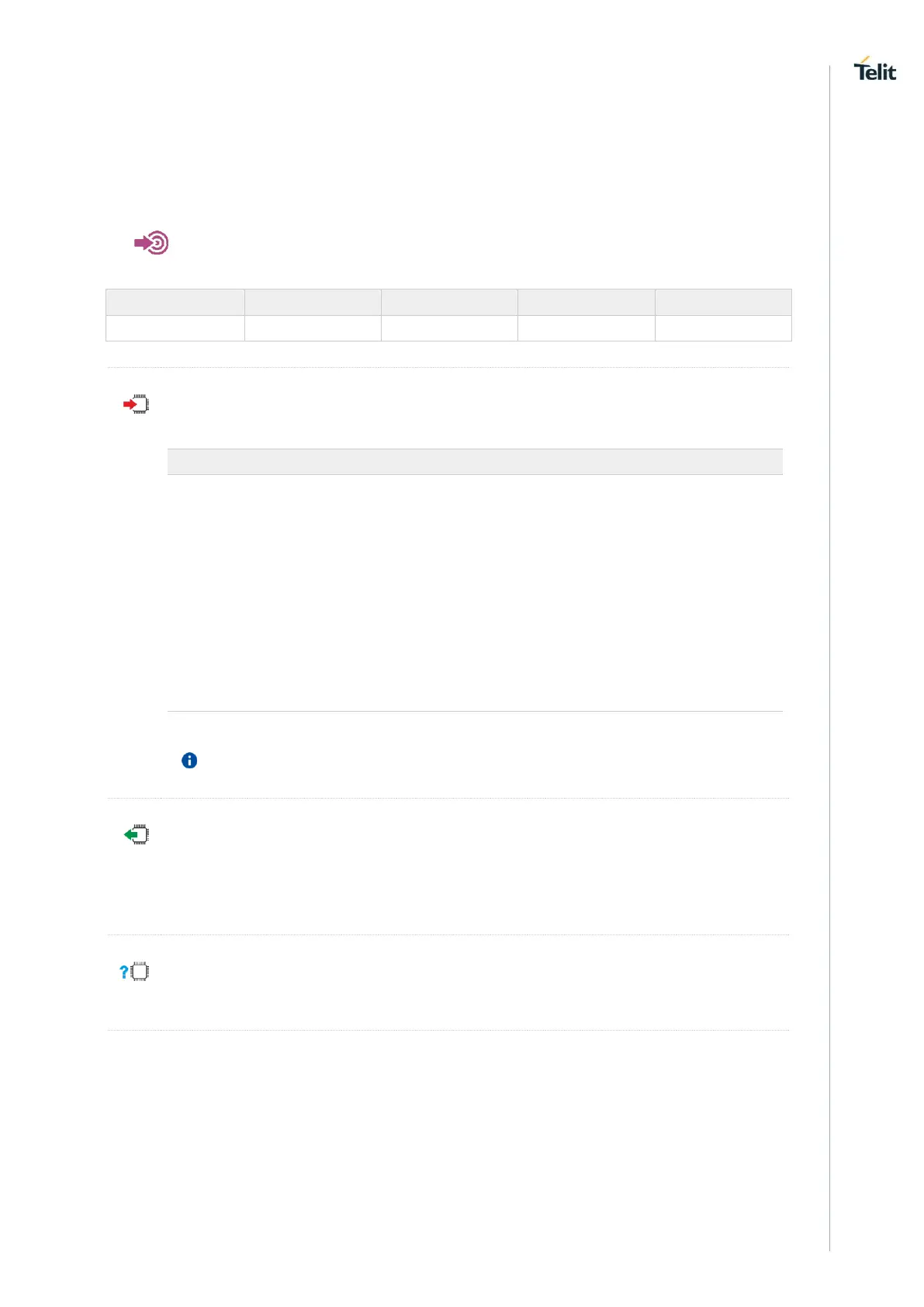Click the purple target arrow icon
Image resolution: width=924 pixels, height=1307 pixels.
pos(151,244)
